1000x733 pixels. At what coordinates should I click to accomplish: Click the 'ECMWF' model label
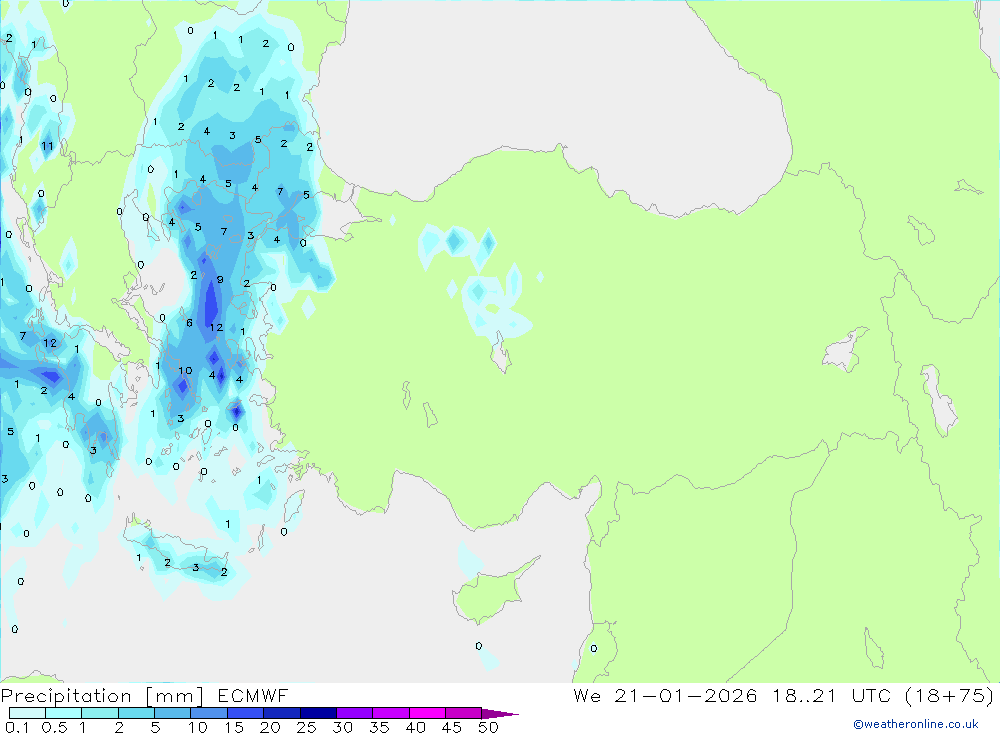point(253,695)
